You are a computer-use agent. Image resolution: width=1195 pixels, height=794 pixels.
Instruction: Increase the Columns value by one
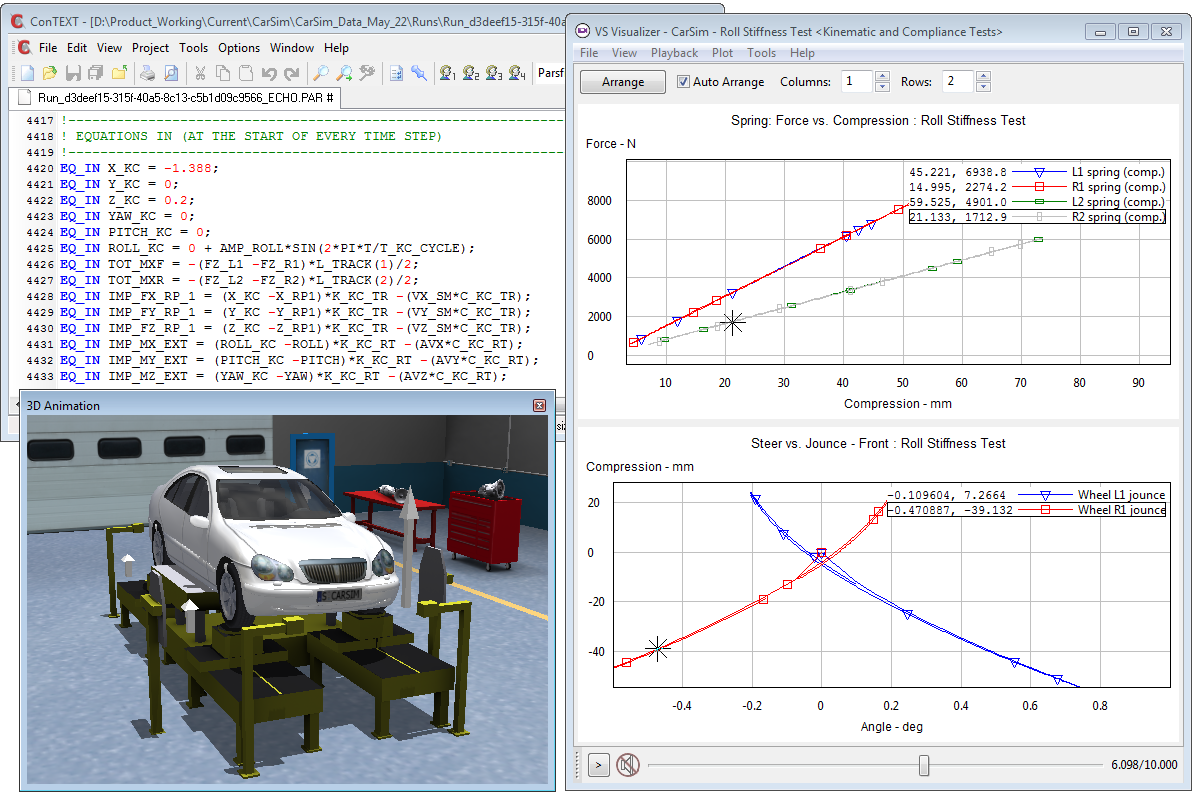coord(883,76)
